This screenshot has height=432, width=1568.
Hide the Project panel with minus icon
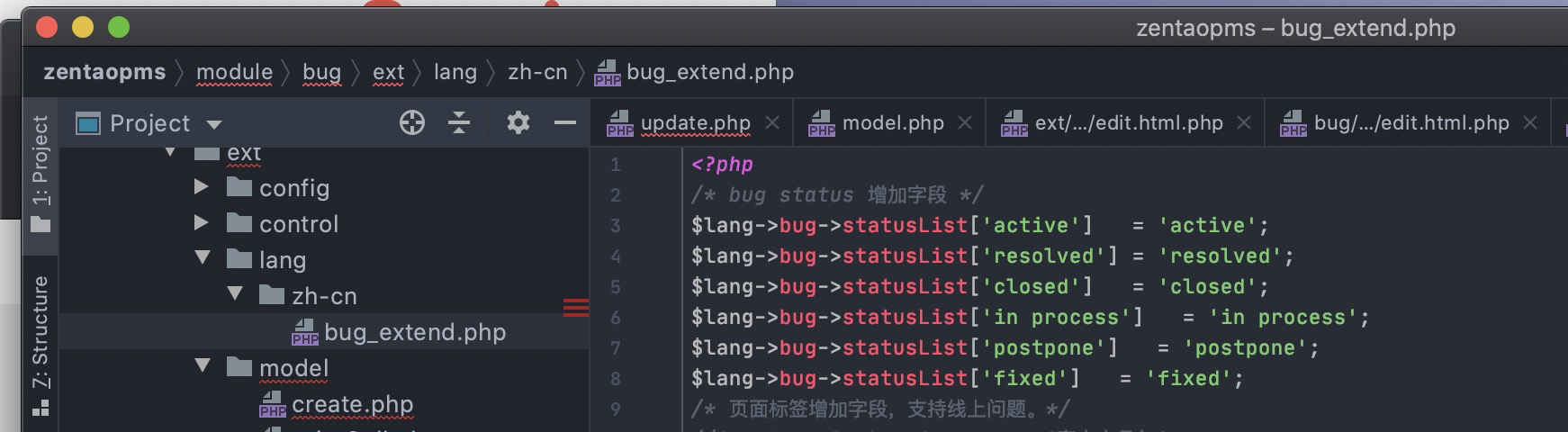pyautogui.click(x=565, y=122)
